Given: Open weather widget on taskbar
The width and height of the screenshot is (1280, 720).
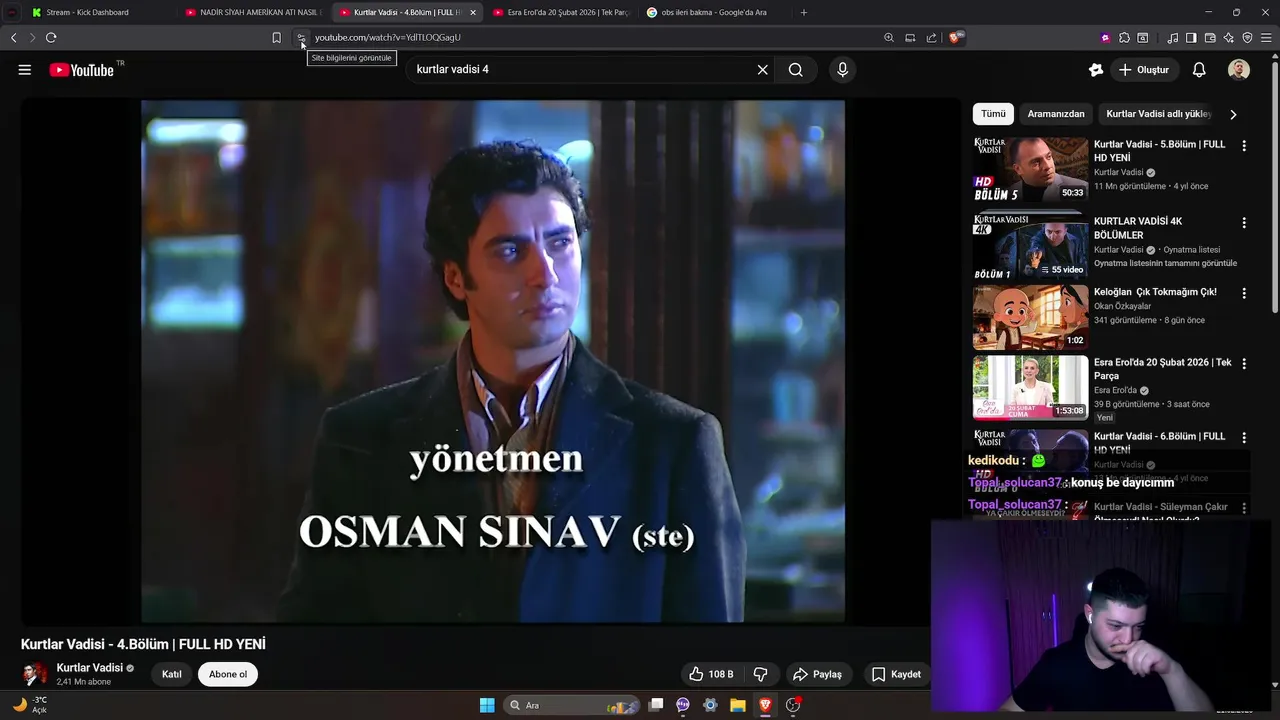Looking at the screenshot, I should click(30, 705).
